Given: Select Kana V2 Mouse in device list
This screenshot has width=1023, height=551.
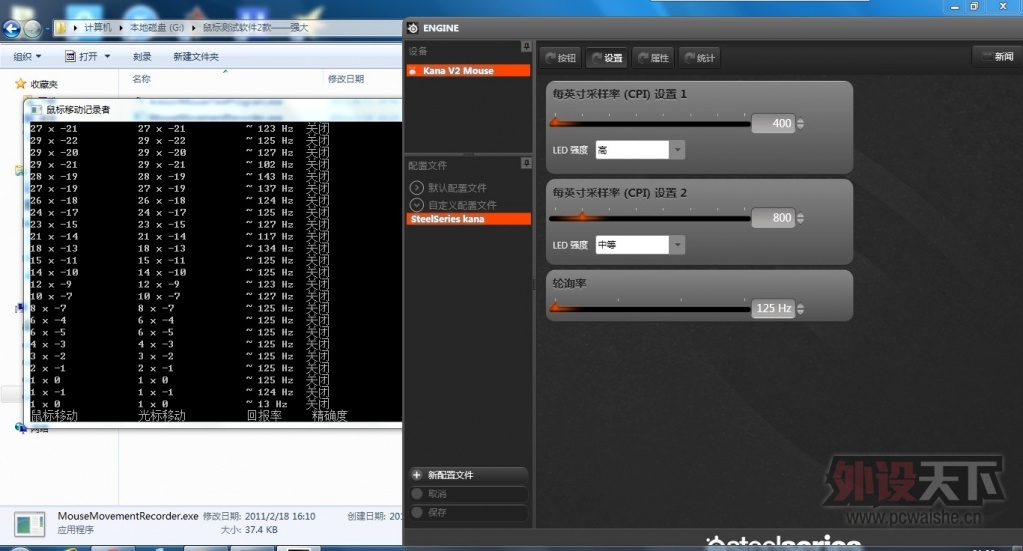Looking at the screenshot, I should (x=467, y=70).
